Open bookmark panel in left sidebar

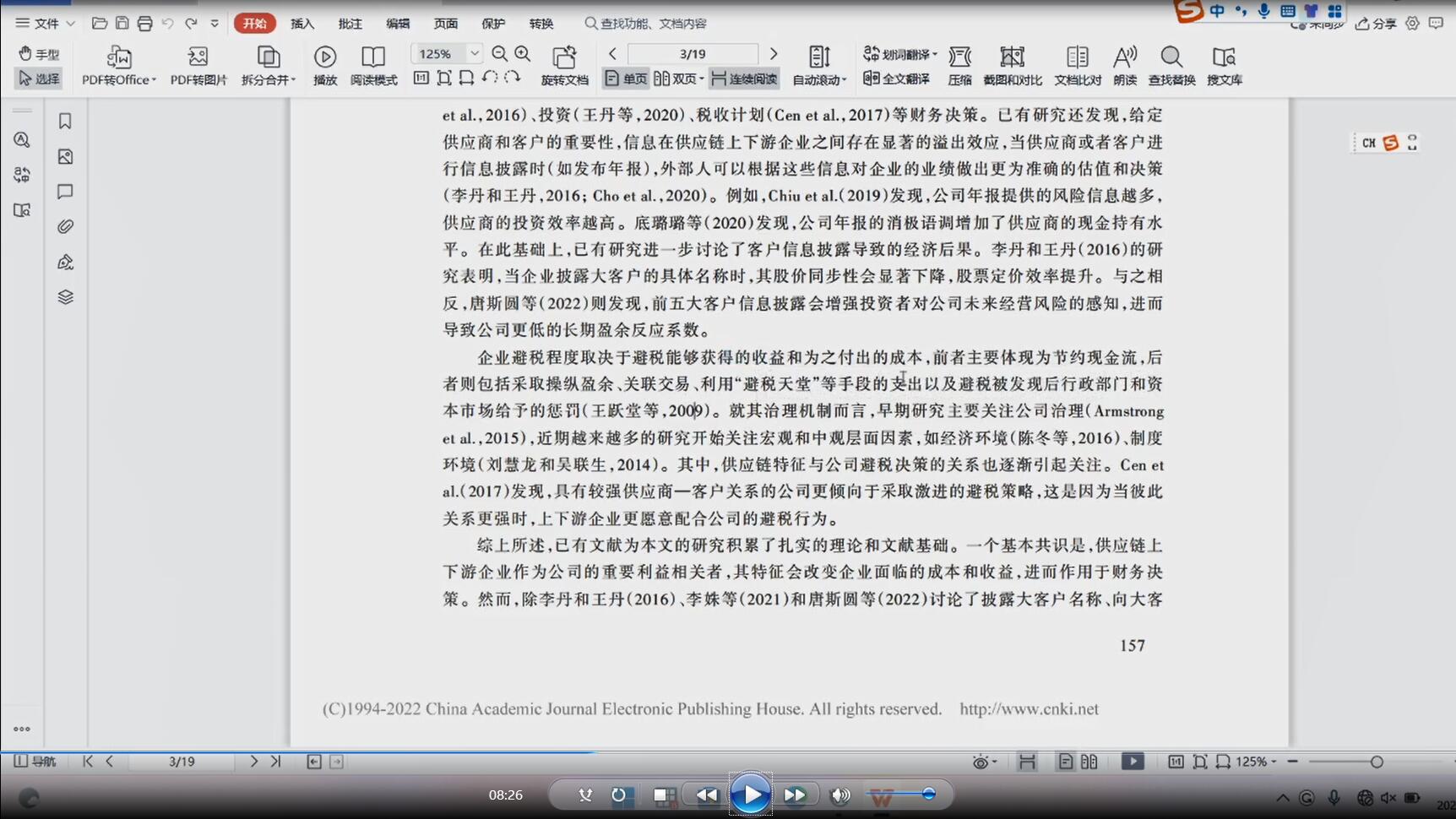pyautogui.click(x=65, y=122)
